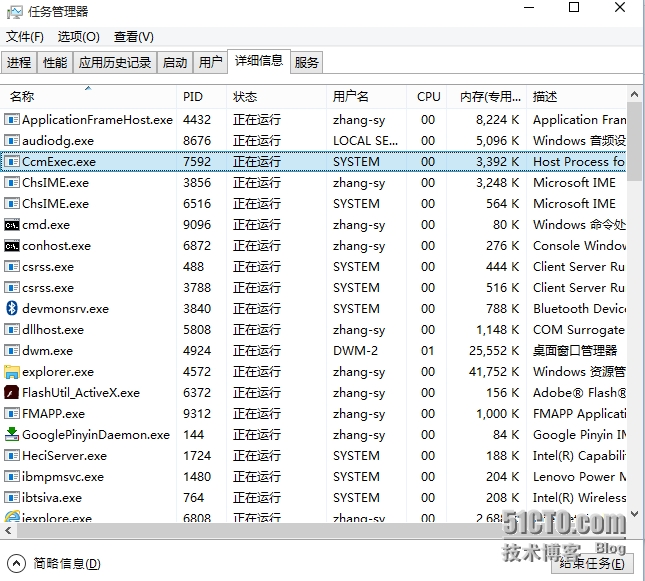
Task: Click the explorer.exe folder icon
Action: point(12,372)
